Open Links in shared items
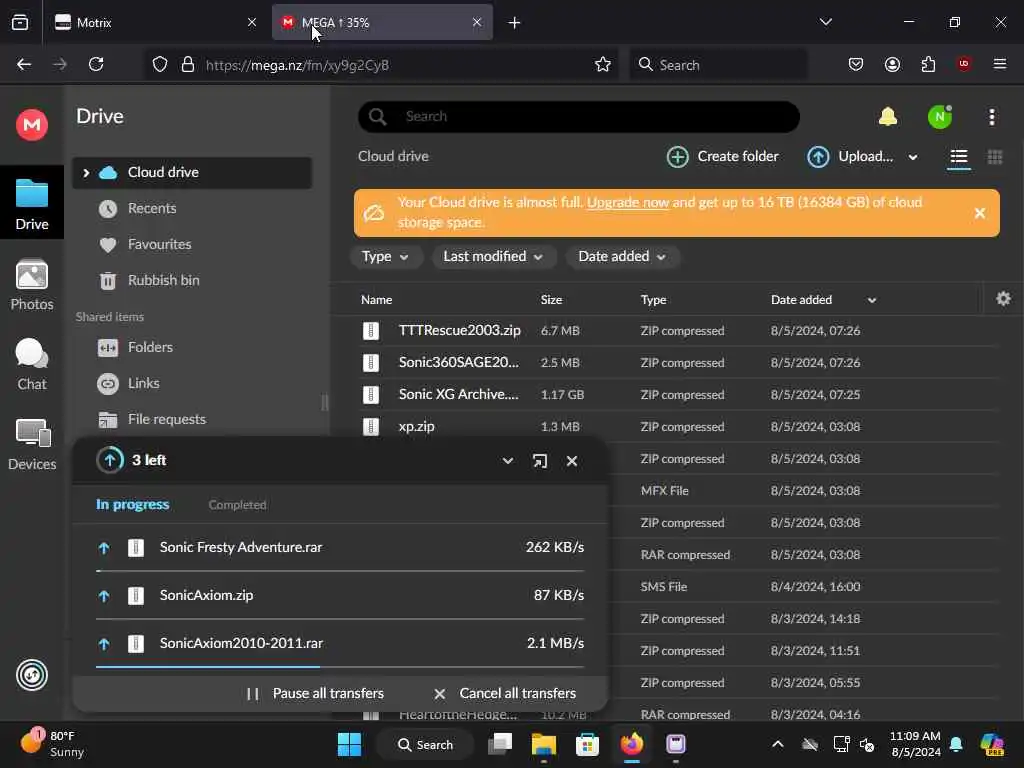 144,383
